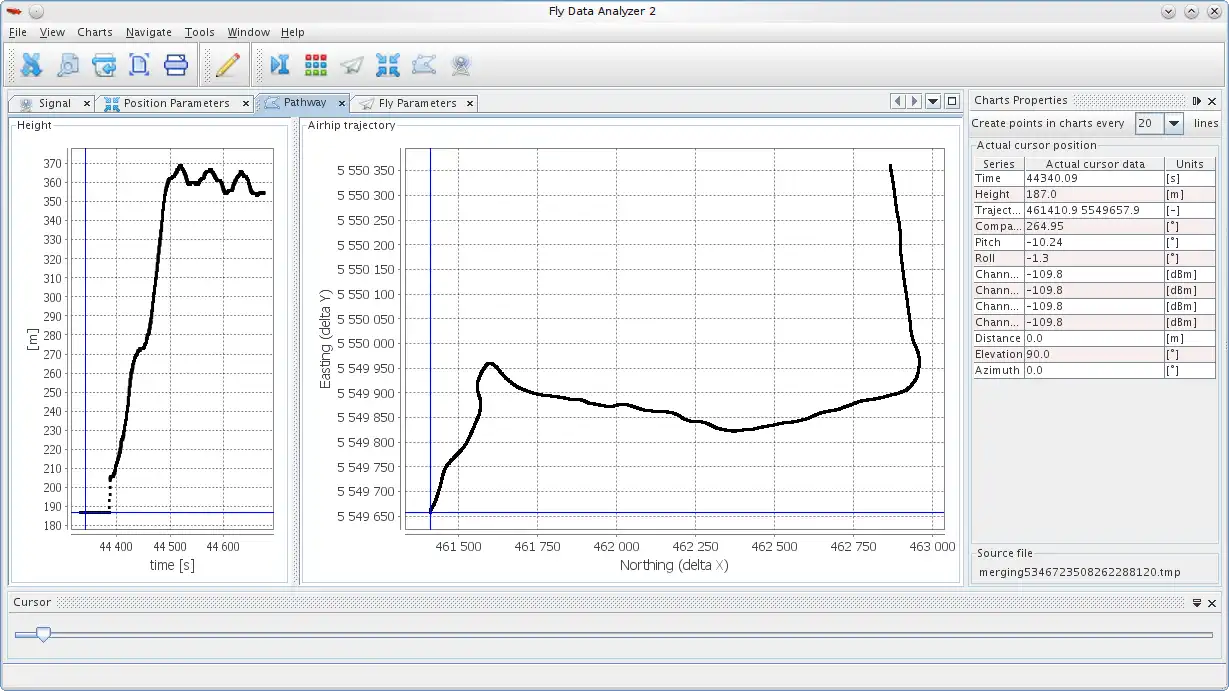
Task: Switch to the Fly Parameters tab
Action: click(417, 103)
